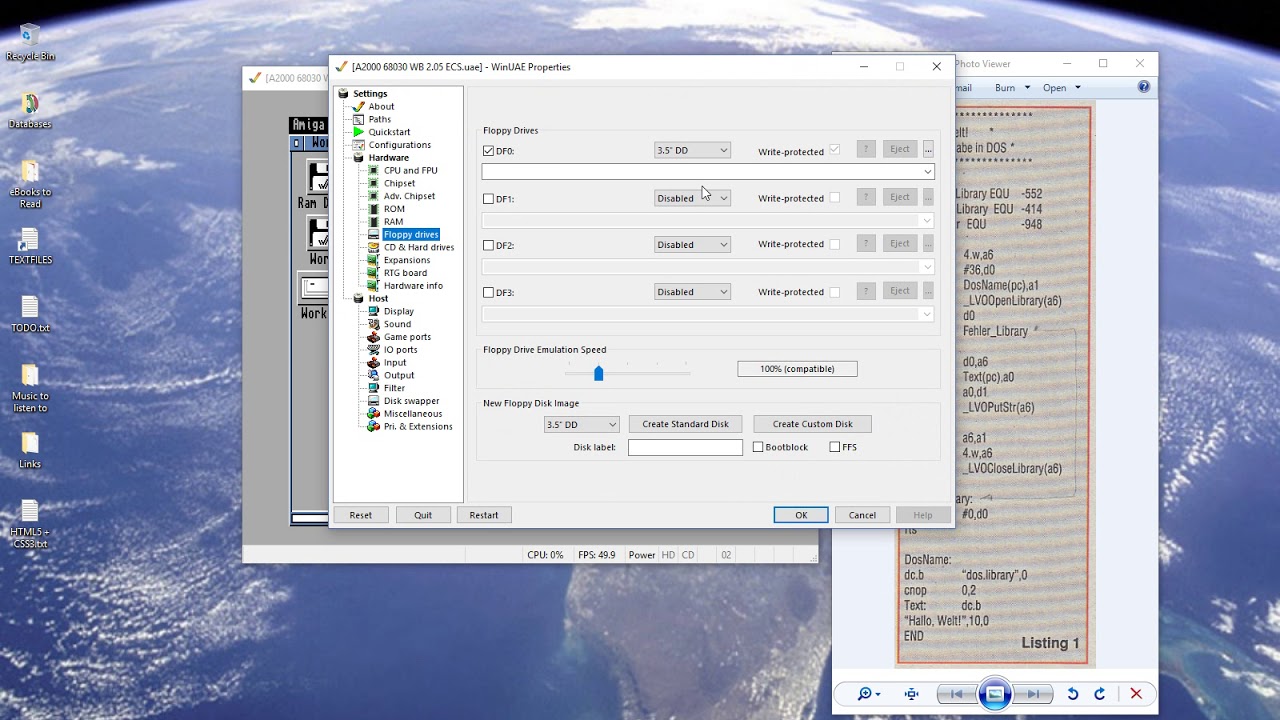Image resolution: width=1280 pixels, height=720 pixels.
Task: Open the Filter settings page
Action: coord(394,388)
